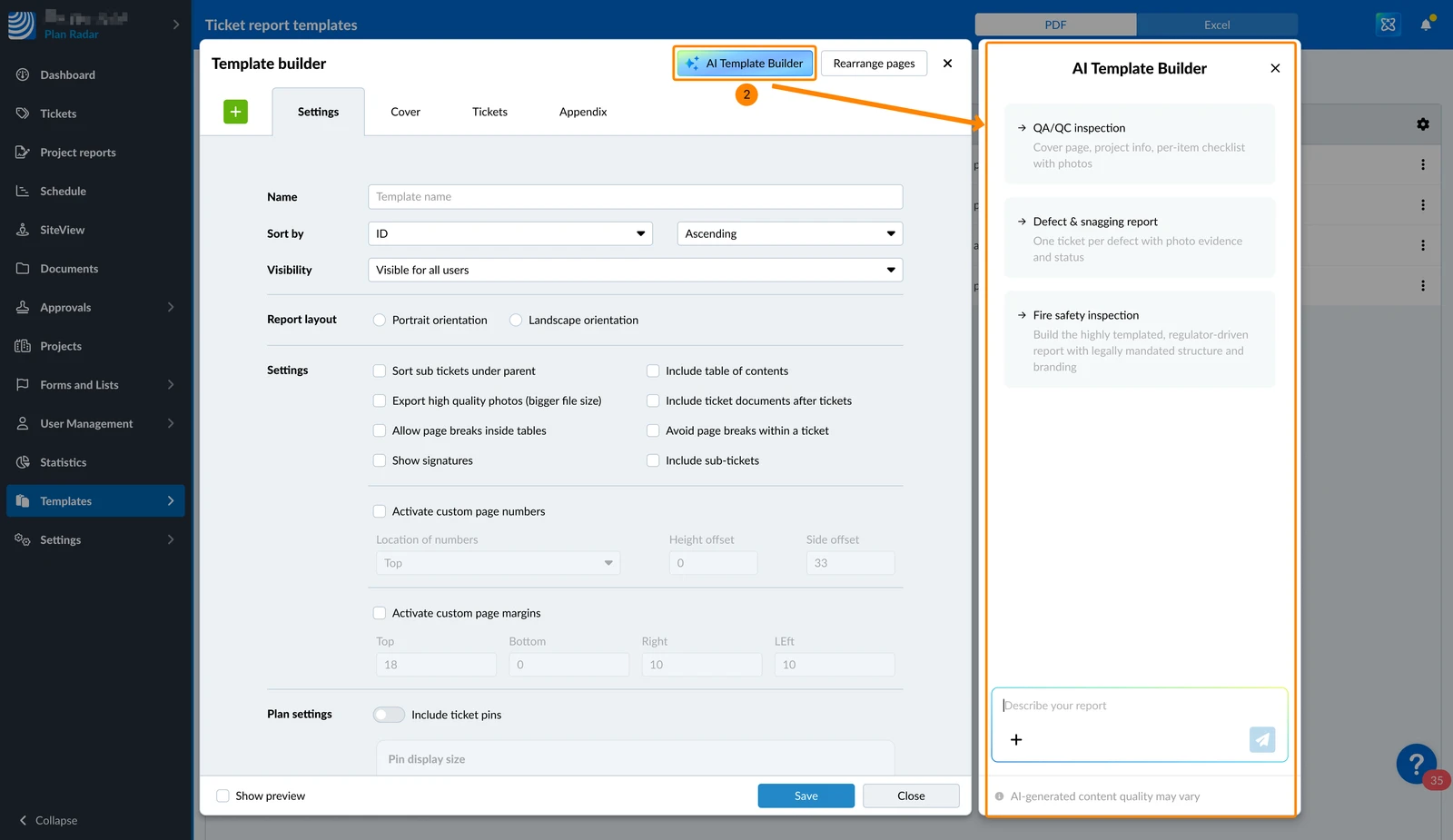
Task: Open the help question mark bubble
Action: point(1417,765)
